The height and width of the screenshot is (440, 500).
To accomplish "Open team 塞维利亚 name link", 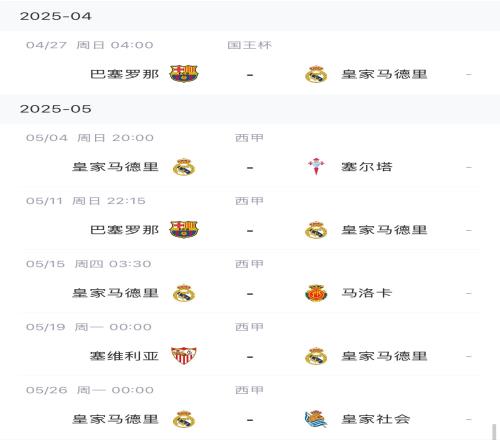I will click(x=124, y=356).
